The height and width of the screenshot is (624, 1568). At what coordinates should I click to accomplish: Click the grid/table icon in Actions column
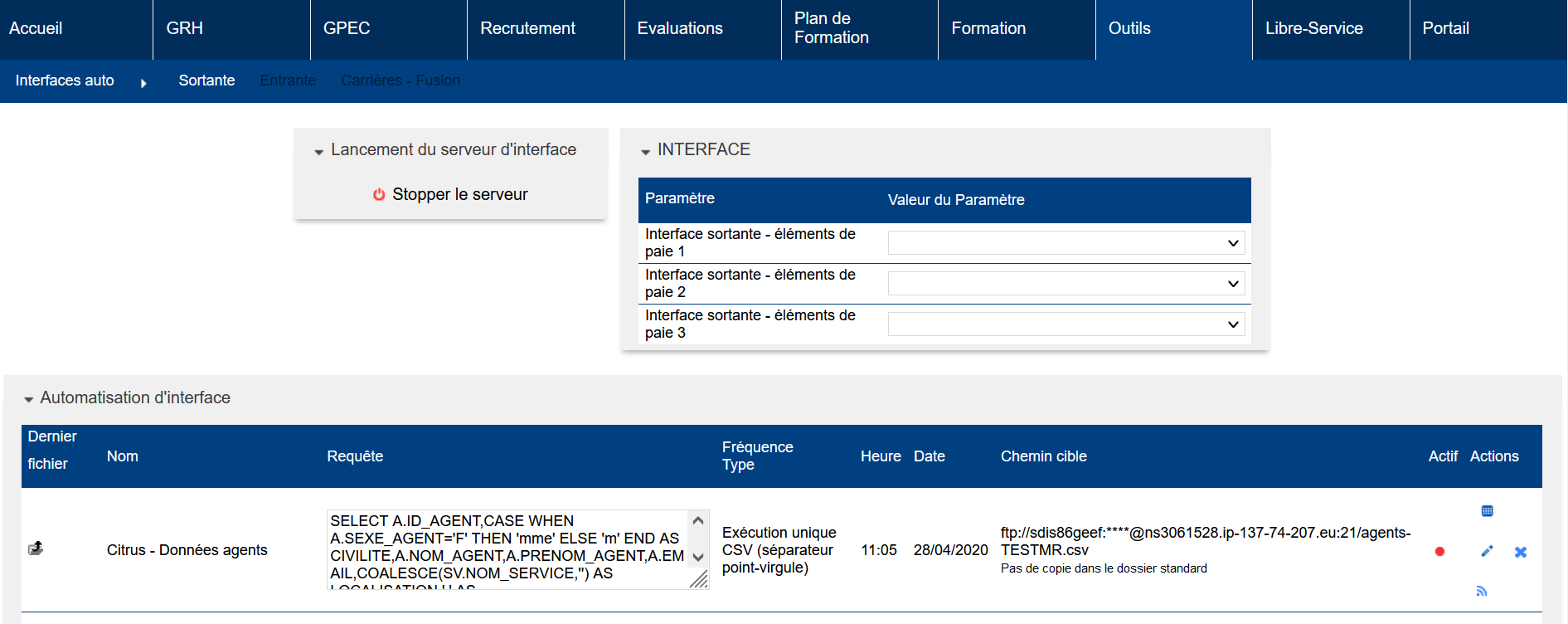[x=1487, y=511]
